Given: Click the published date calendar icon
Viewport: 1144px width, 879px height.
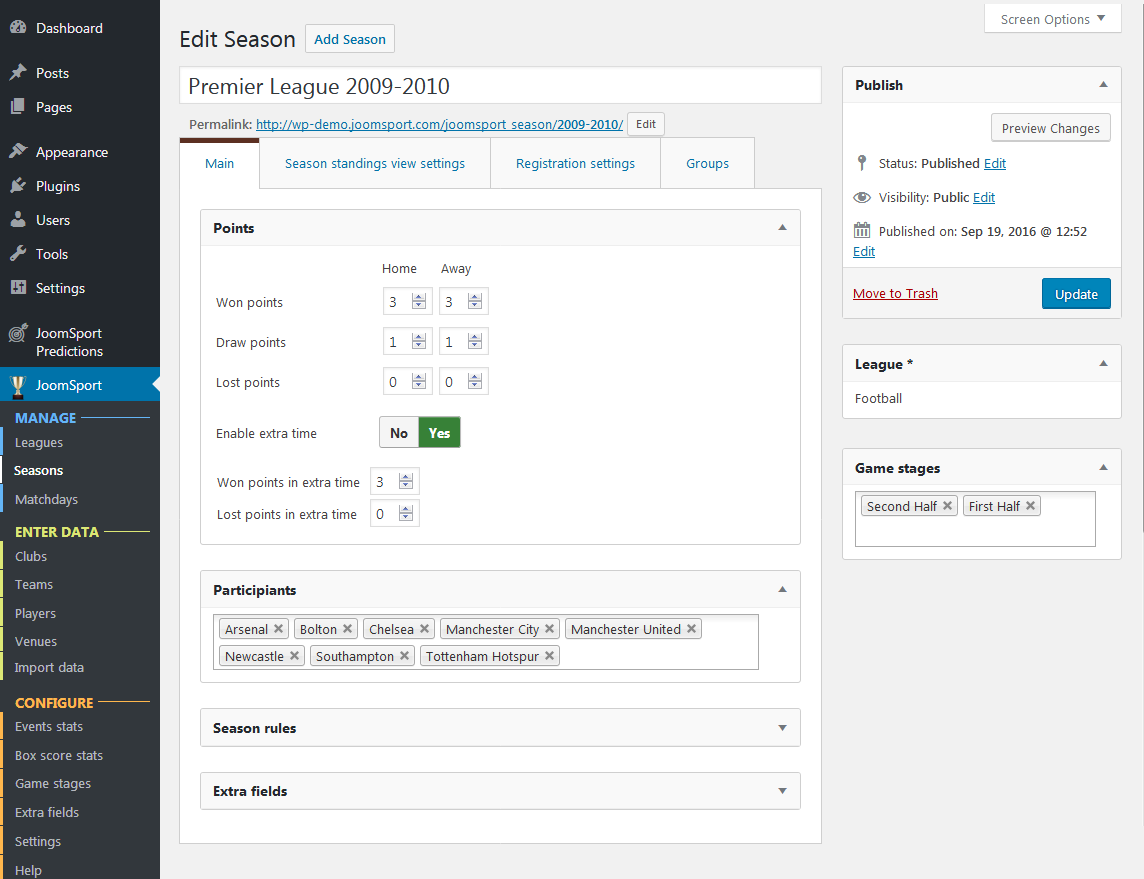Looking at the screenshot, I should [862, 231].
